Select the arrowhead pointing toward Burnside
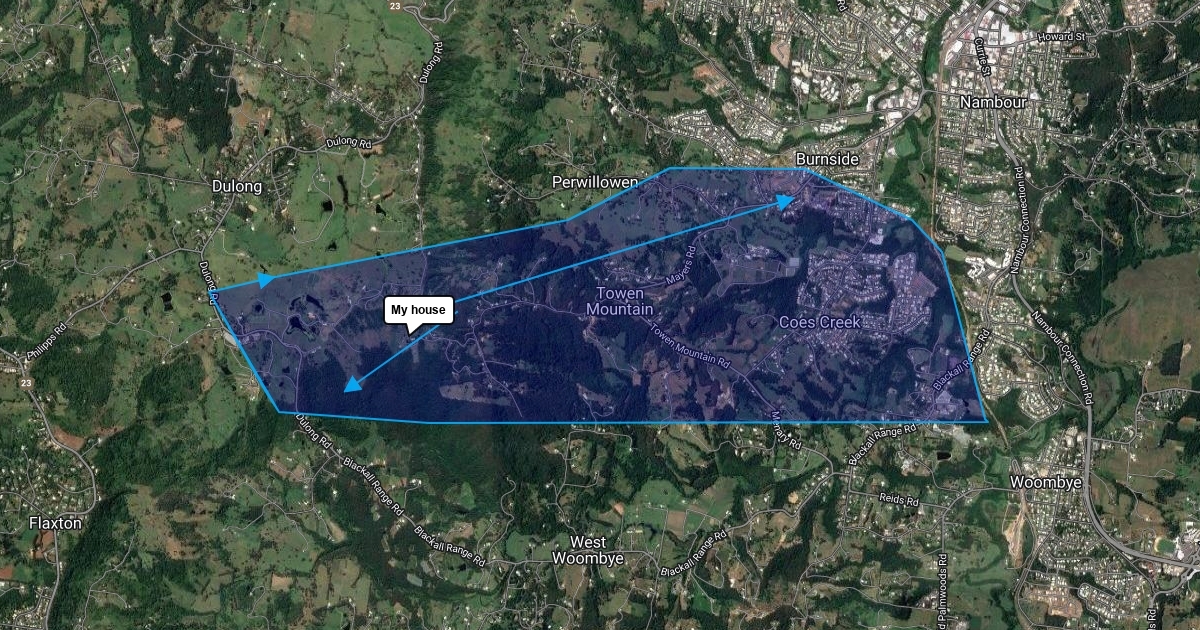Viewport: 1200px width, 630px height. tap(784, 202)
